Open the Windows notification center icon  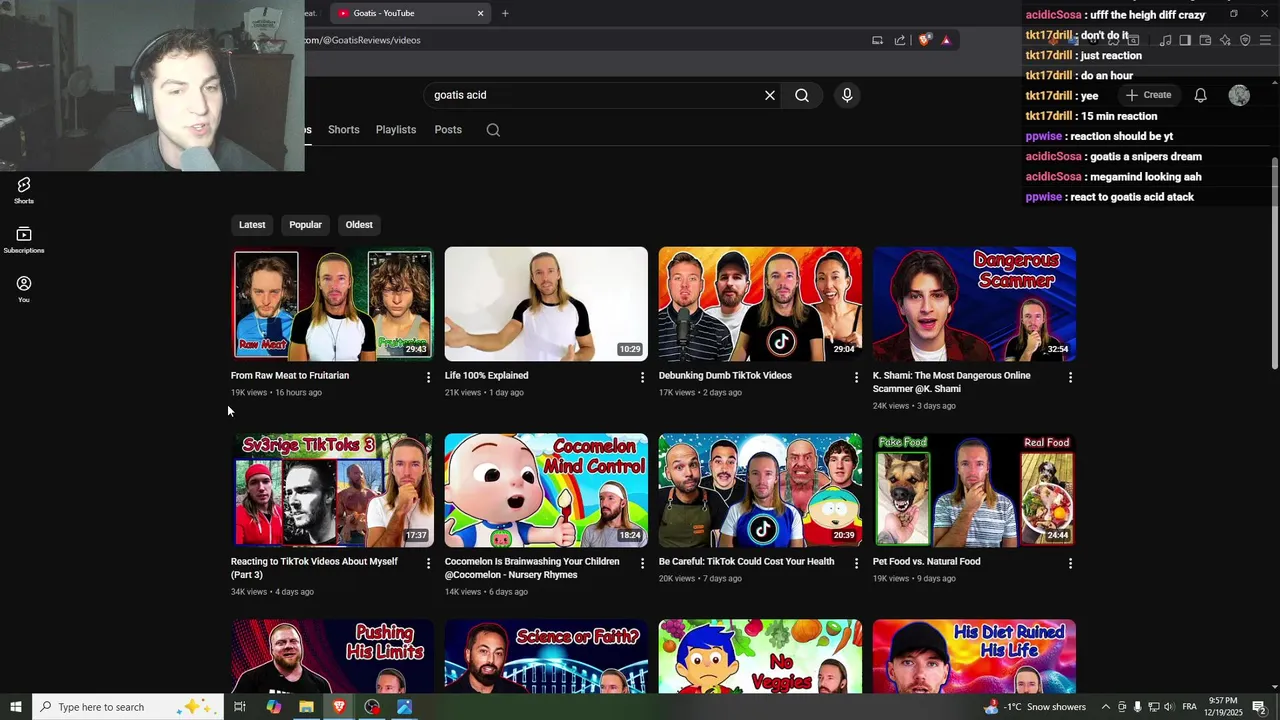pos(1260,707)
